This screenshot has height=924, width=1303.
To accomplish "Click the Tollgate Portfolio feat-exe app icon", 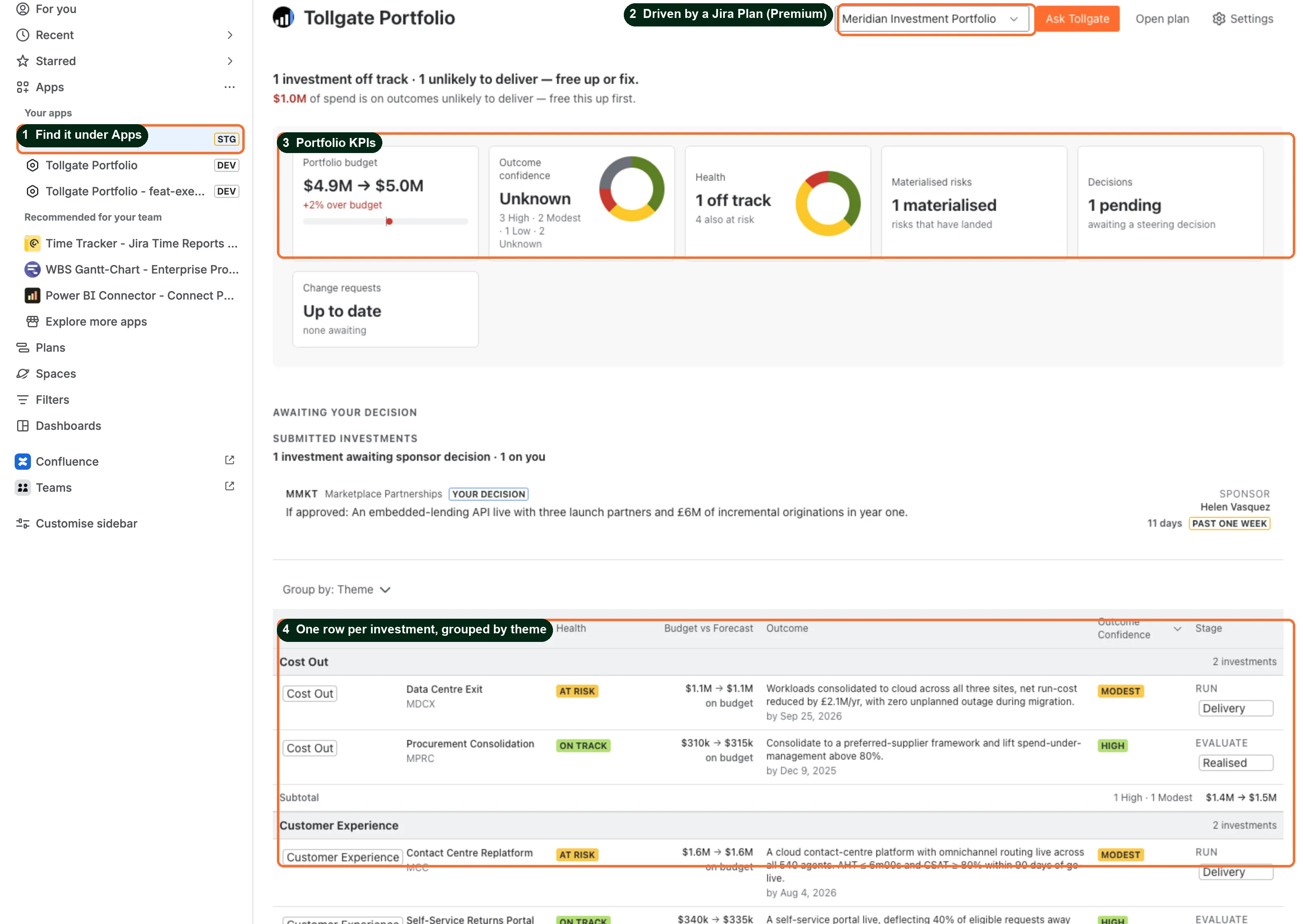I will [33, 191].
